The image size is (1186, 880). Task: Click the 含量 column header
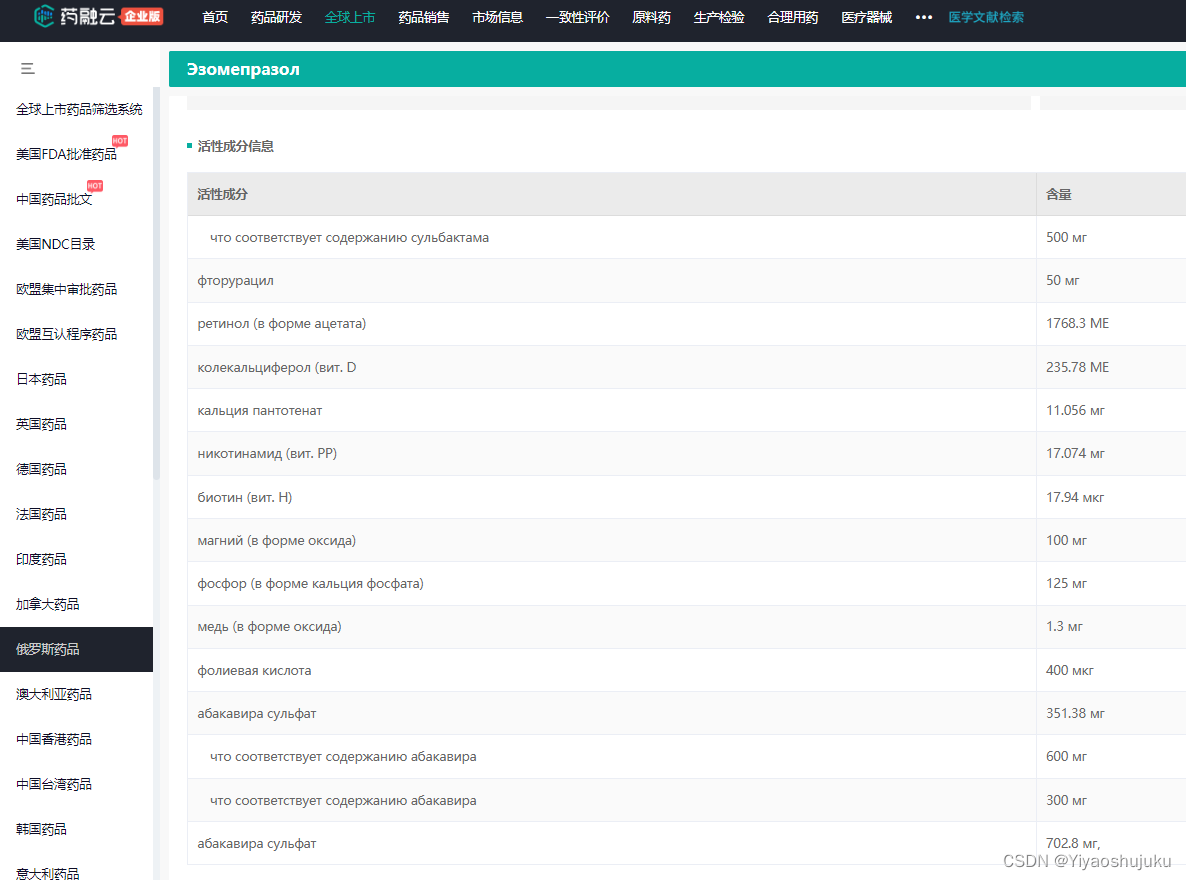click(1058, 194)
